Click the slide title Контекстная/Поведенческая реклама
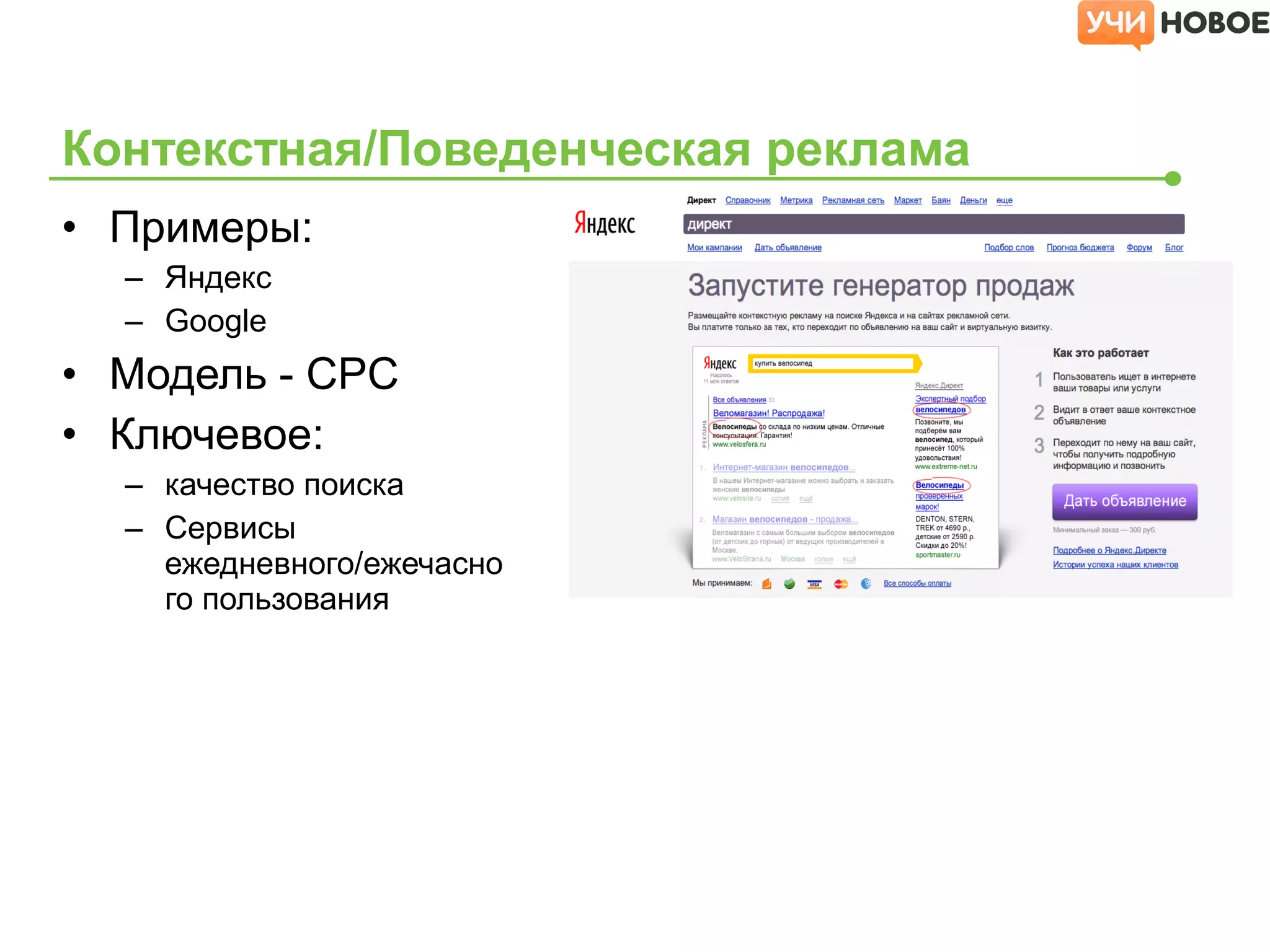The image size is (1270, 952). [516, 149]
